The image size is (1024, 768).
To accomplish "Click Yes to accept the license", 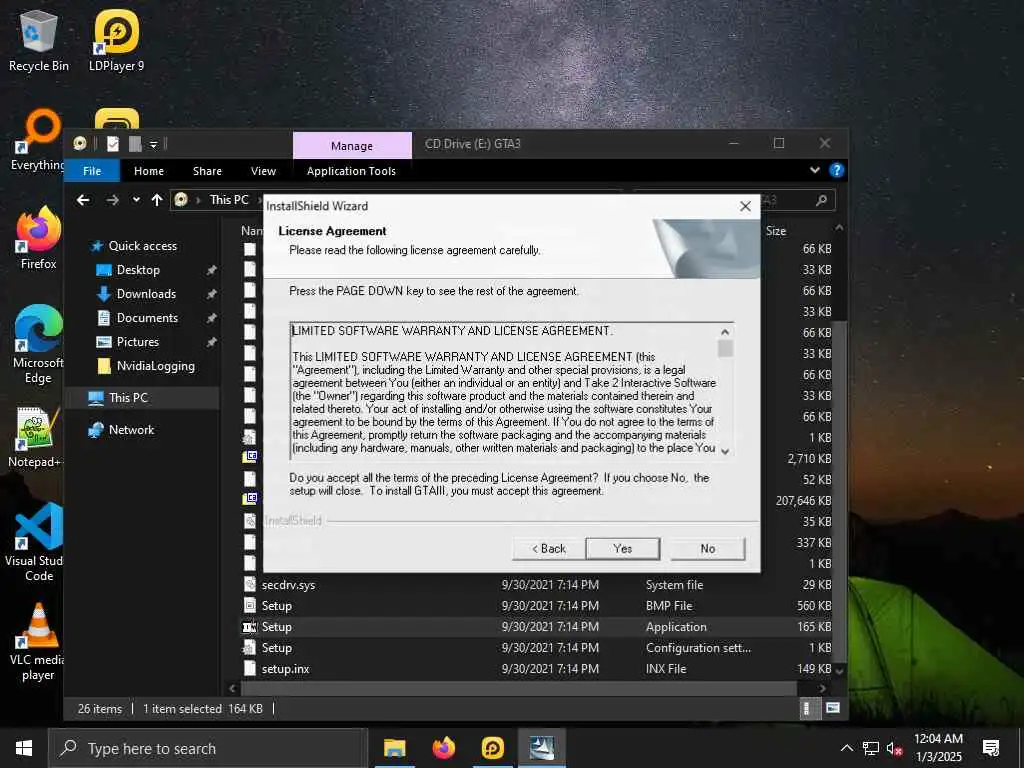I will (622, 549).
